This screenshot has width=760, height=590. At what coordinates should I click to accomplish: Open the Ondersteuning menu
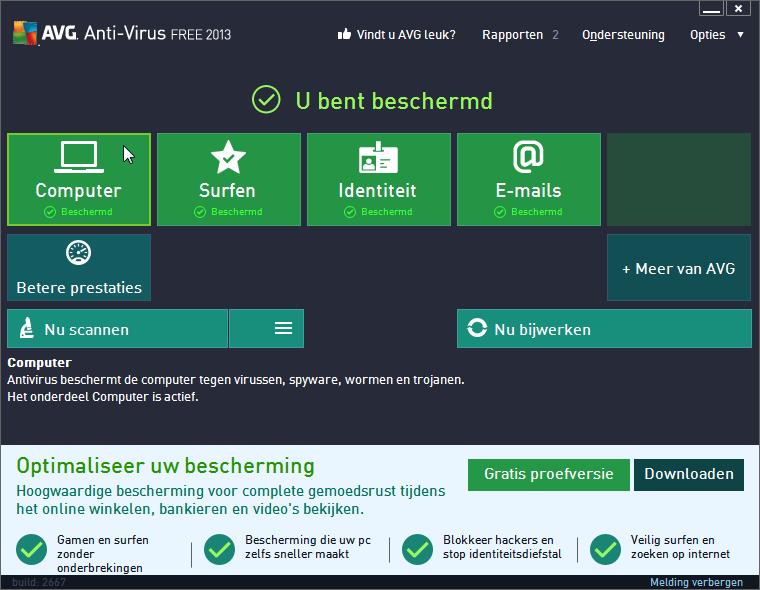point(623,35)
